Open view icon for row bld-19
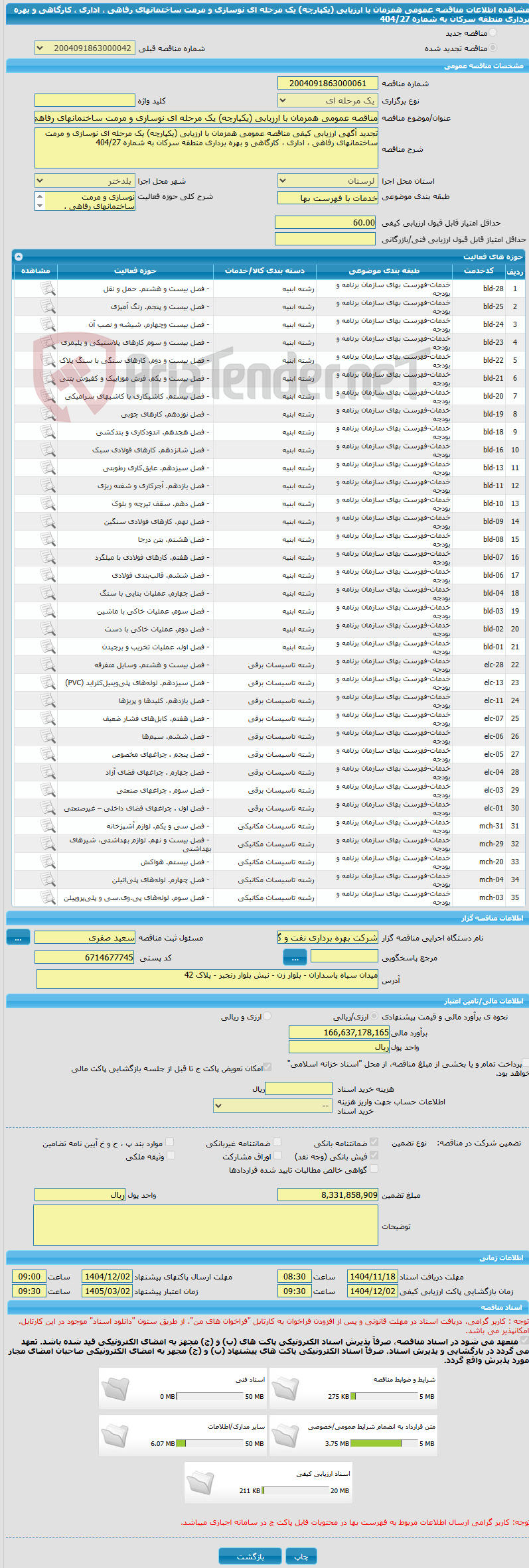529x1568 pixels. coord(48,414)
